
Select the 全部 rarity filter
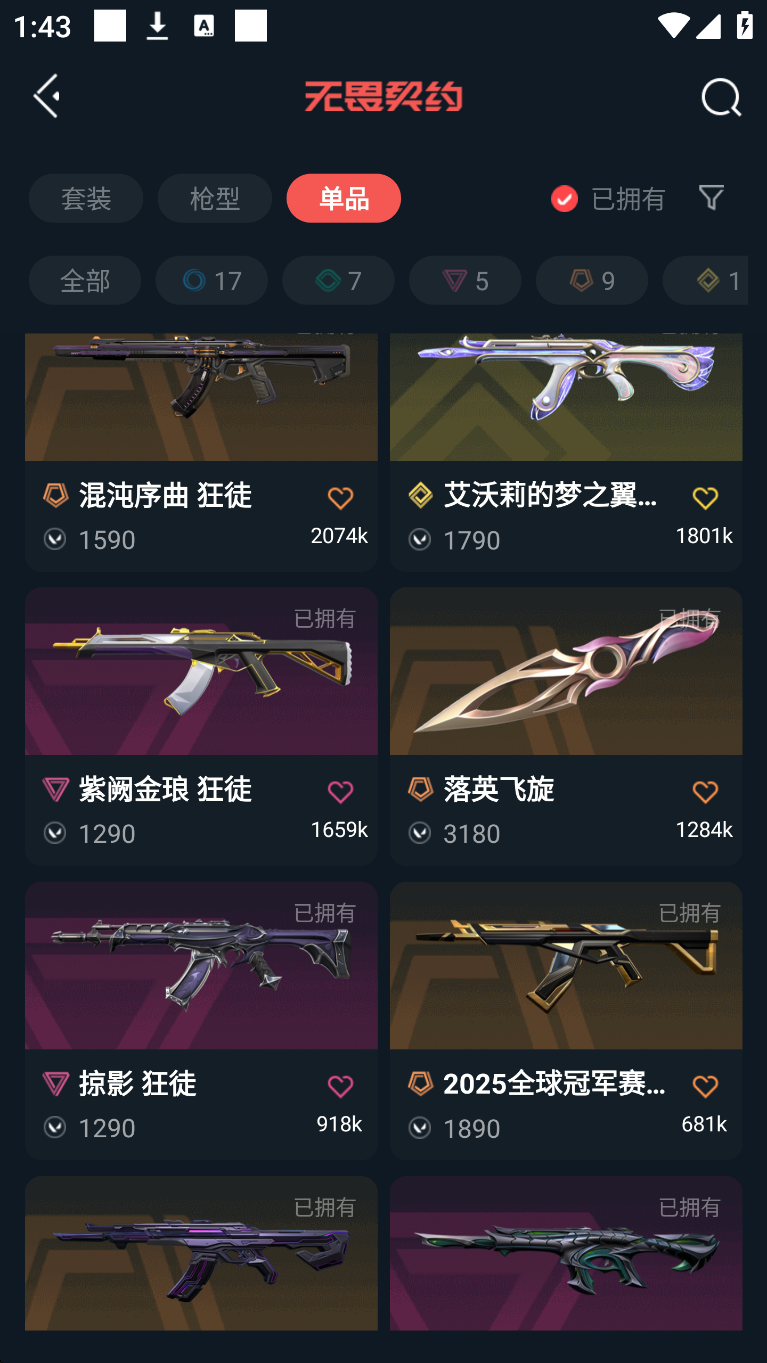85,280
